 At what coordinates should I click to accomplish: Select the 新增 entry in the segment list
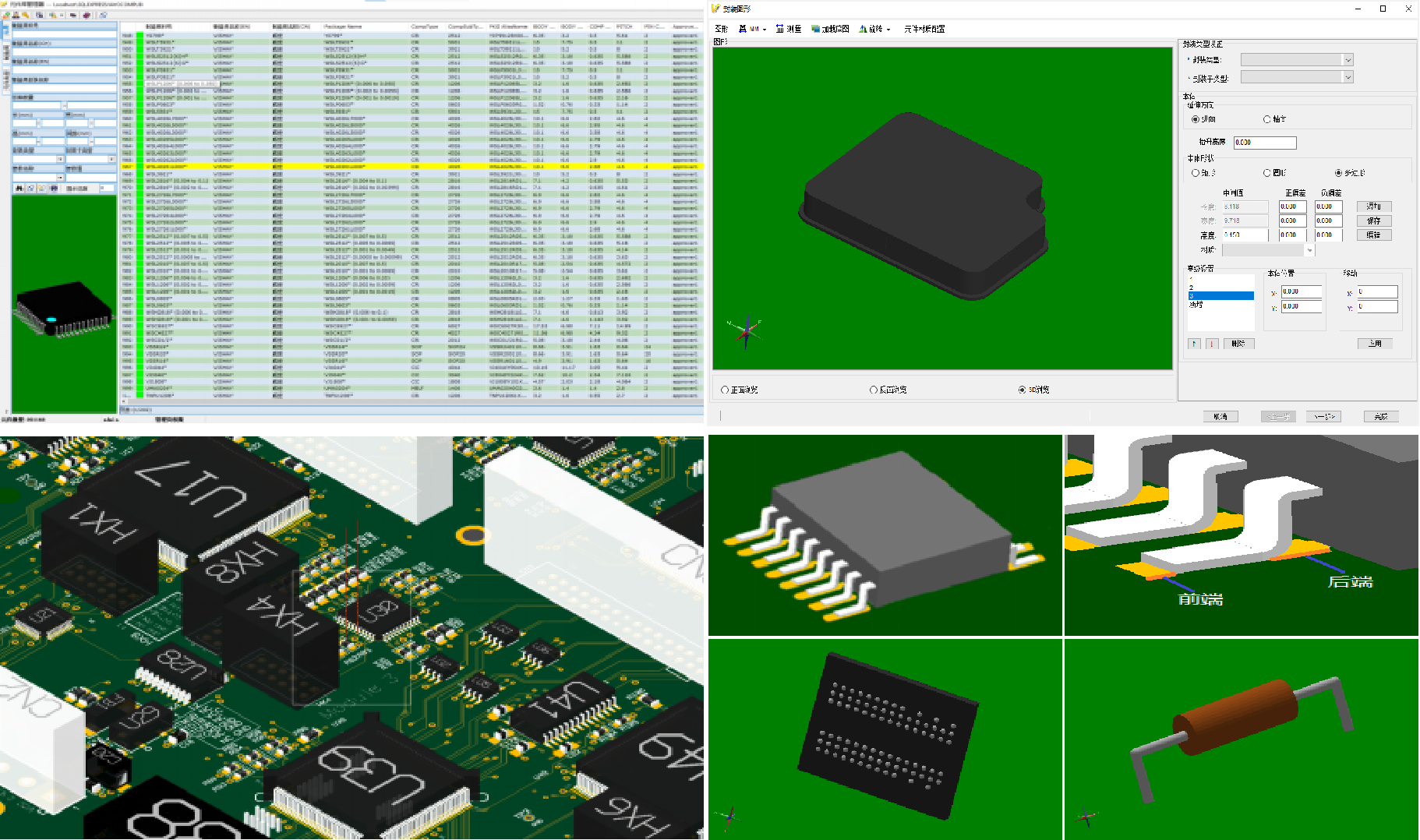[1221, 305]
